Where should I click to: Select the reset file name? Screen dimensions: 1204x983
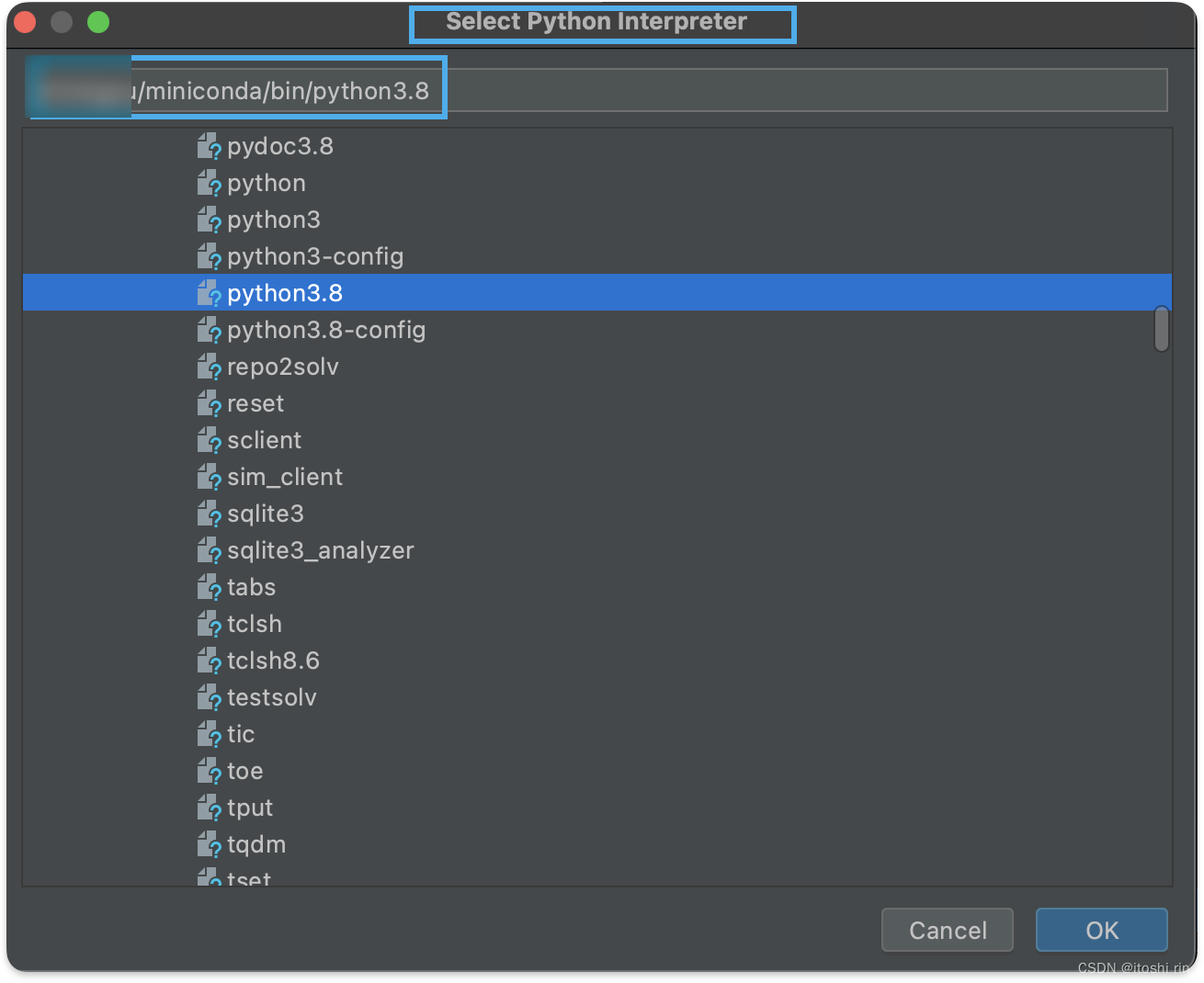(x=256, y=403)
